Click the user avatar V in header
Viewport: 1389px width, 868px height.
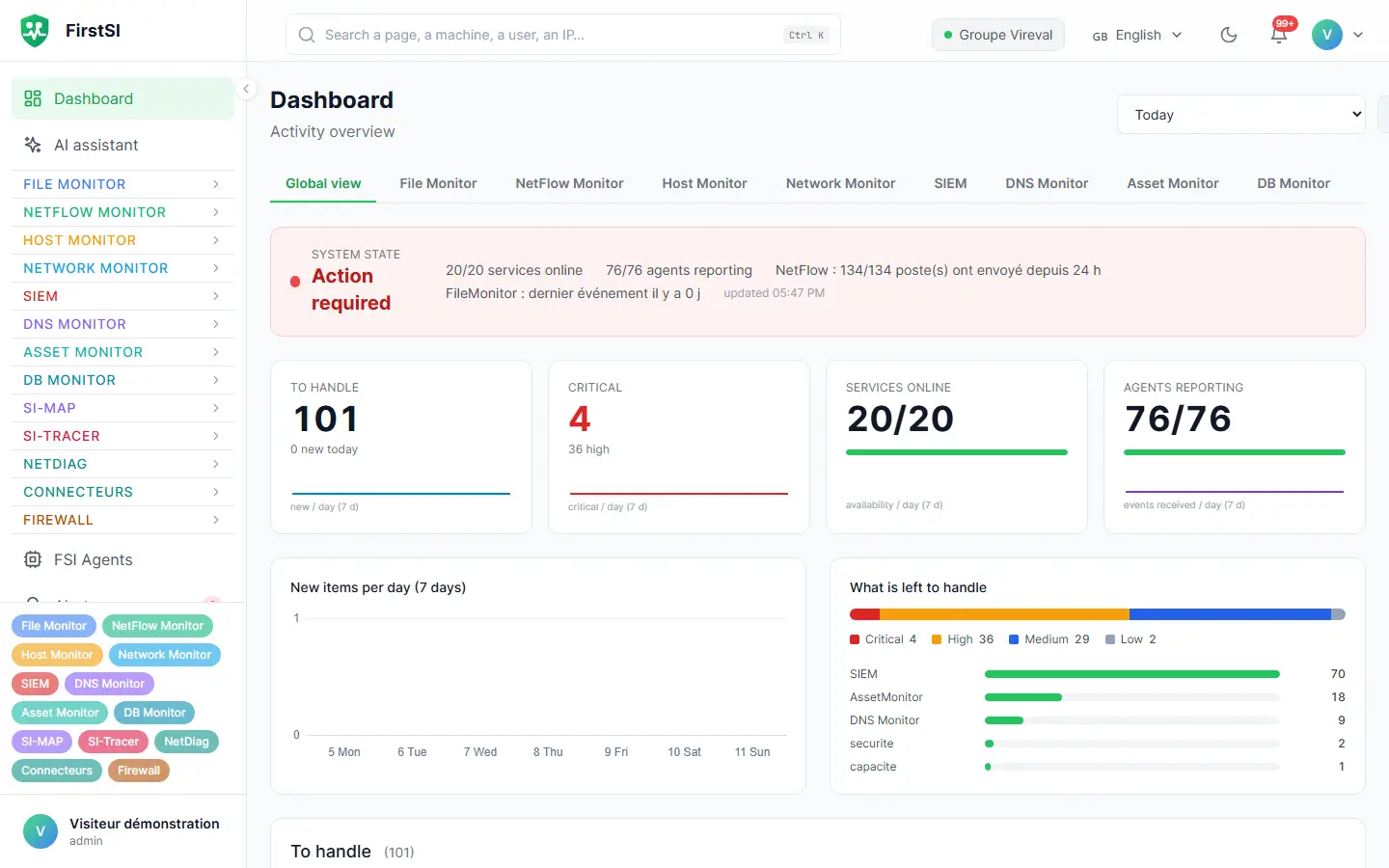(x=1327, y=35)
